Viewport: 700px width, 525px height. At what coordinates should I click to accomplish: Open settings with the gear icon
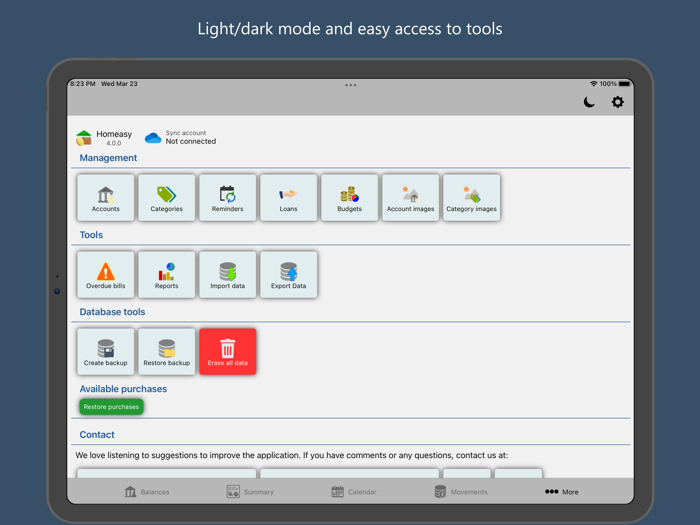click(617, 102)
